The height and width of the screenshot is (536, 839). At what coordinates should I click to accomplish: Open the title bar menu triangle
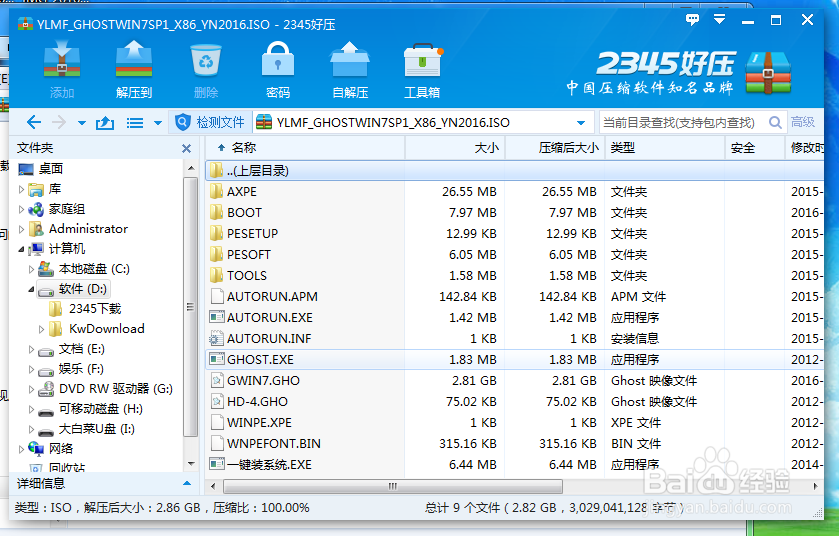pos(720,20)
